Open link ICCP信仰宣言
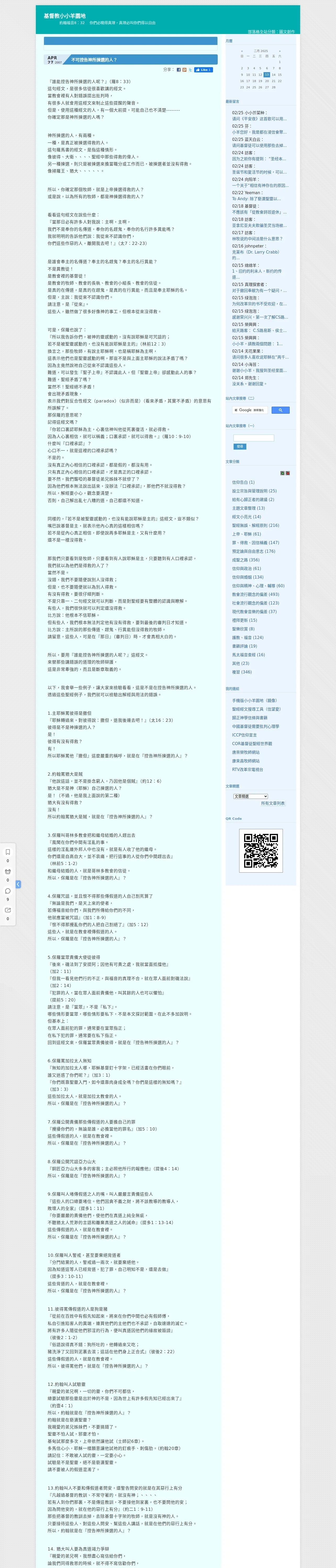336x1568 pixels. click(x=244, y=735)
